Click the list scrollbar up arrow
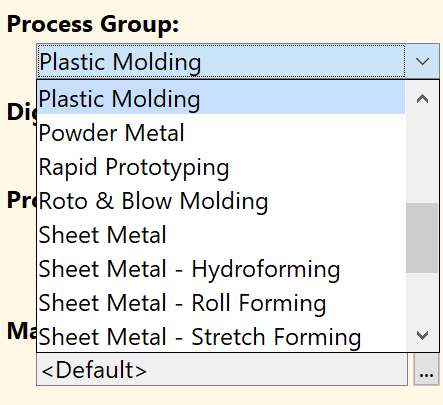The image size is (443, 405). point(422,99)
